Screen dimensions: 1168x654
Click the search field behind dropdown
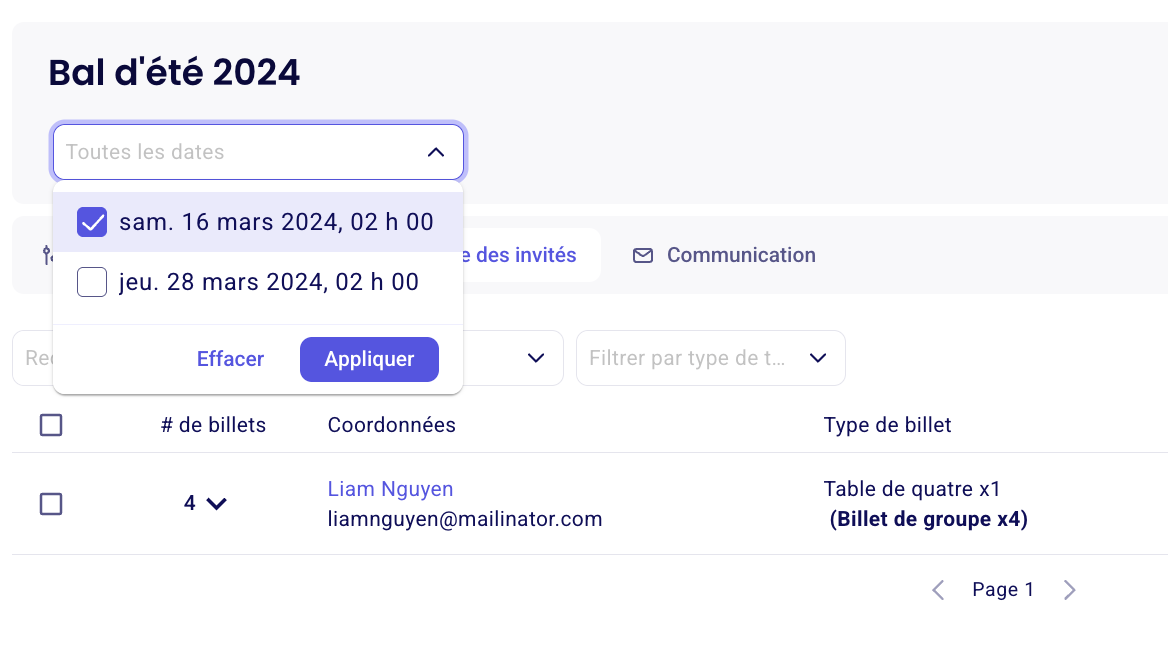(x=33, y=358)
